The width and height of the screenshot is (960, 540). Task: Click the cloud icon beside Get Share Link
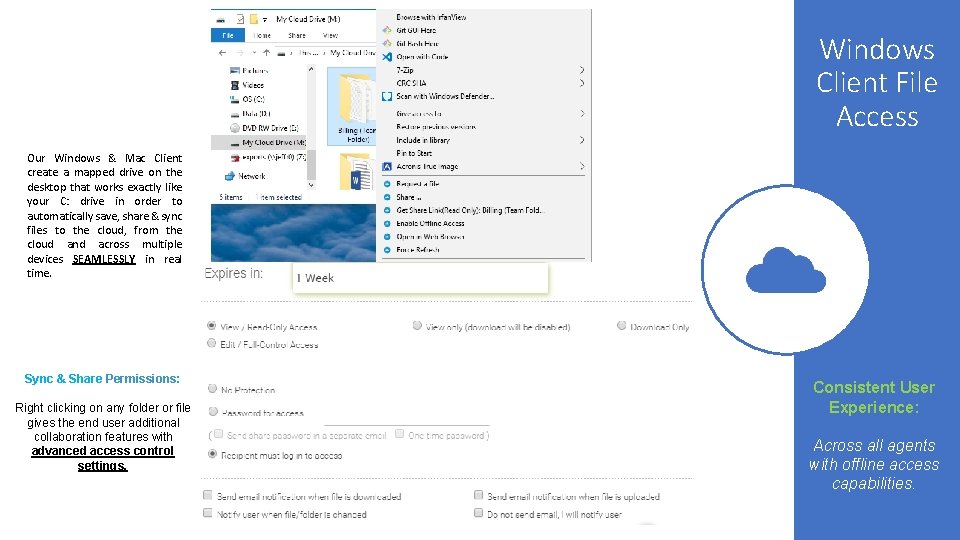(387, 210)
